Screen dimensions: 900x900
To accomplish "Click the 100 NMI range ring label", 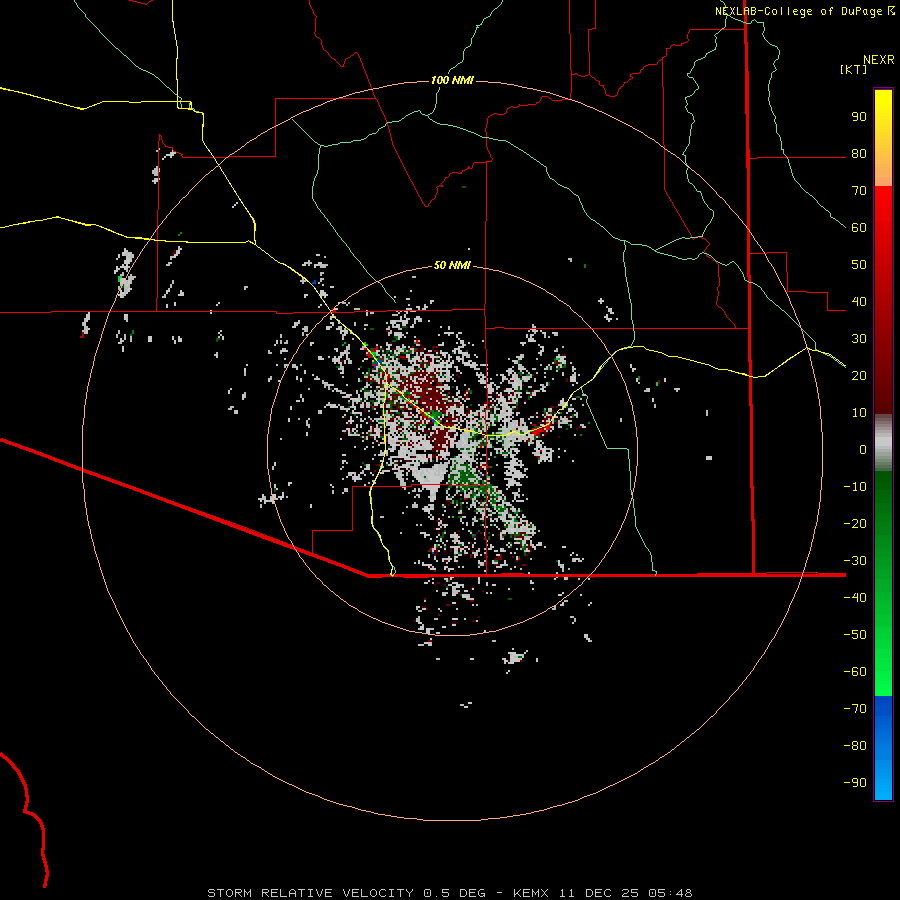I will (x=452, y=80).
